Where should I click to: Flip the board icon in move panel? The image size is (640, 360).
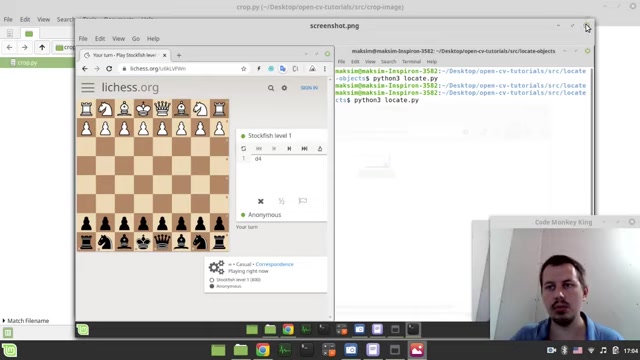coord(243,149)
